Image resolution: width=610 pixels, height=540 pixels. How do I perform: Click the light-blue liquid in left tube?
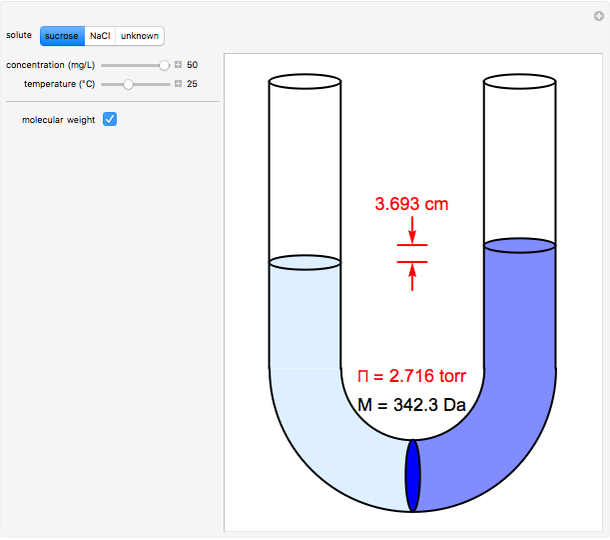(x=305, y=320)
